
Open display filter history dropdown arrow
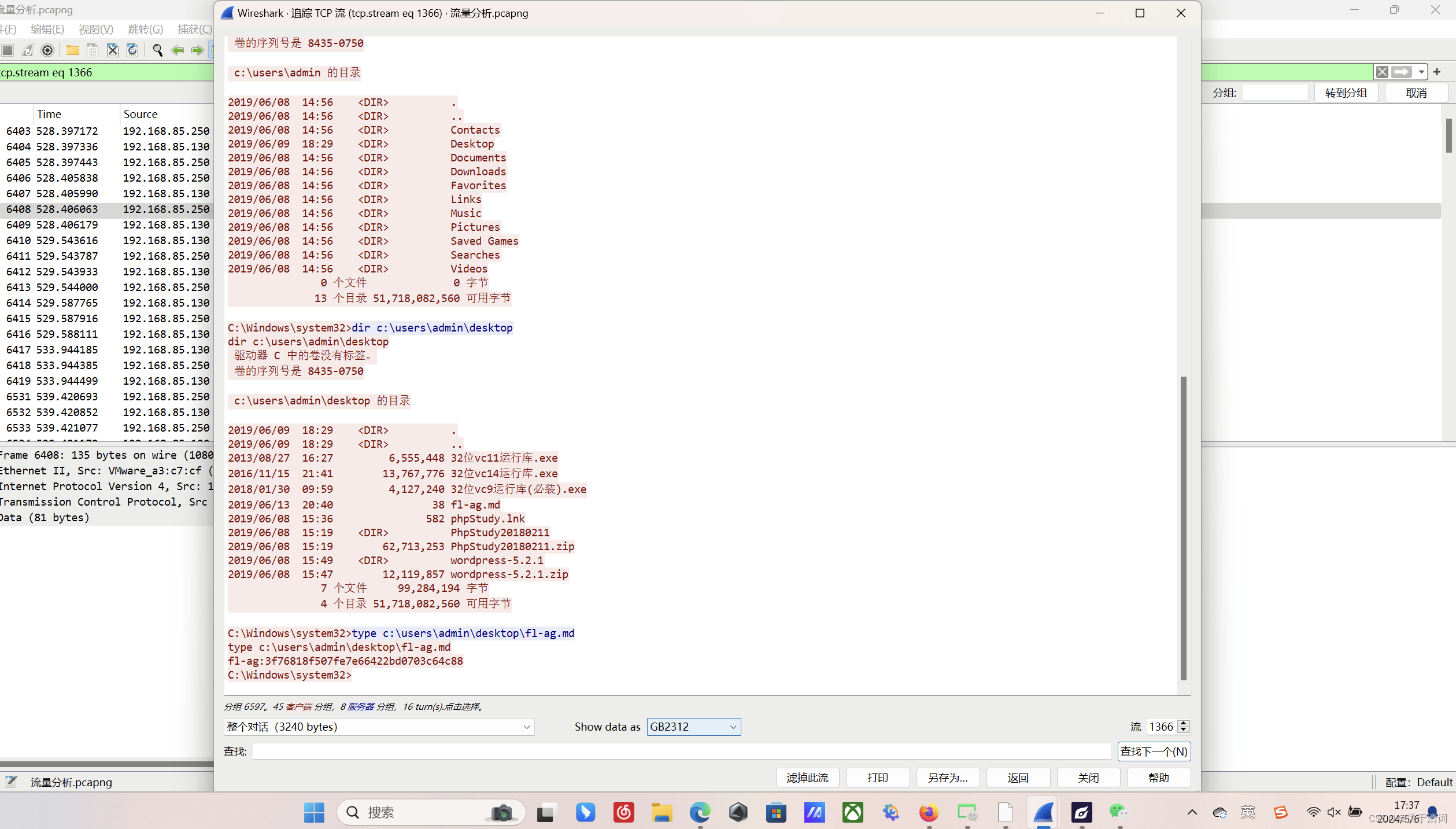tap(1421, 72)
